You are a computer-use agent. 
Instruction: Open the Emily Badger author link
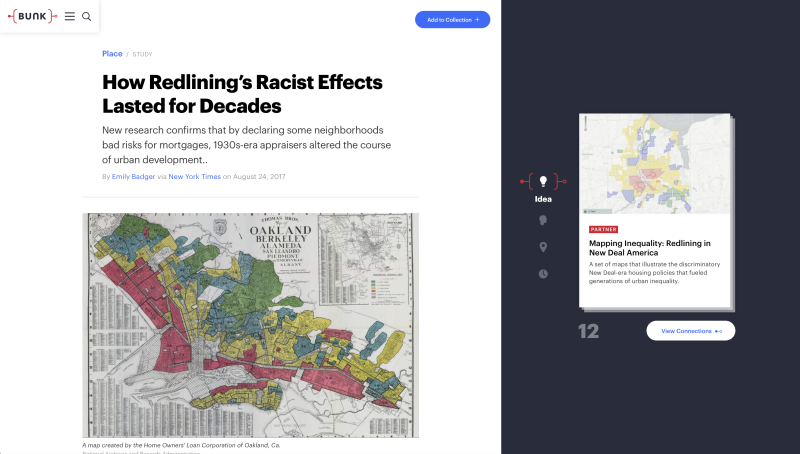pyautogui.click(x=133, y=176)
